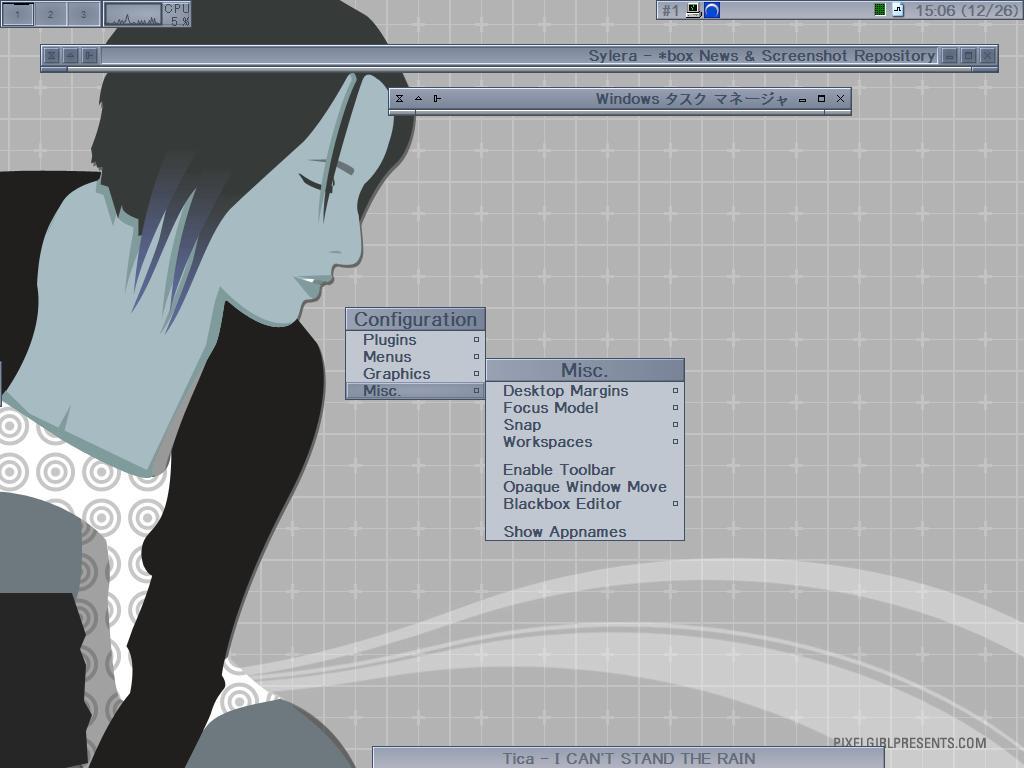This screenshot has width=1024, height=768.
Task: Click the hourglass-shaped button on Sylera's title bar
Action: tap(52, 56)
